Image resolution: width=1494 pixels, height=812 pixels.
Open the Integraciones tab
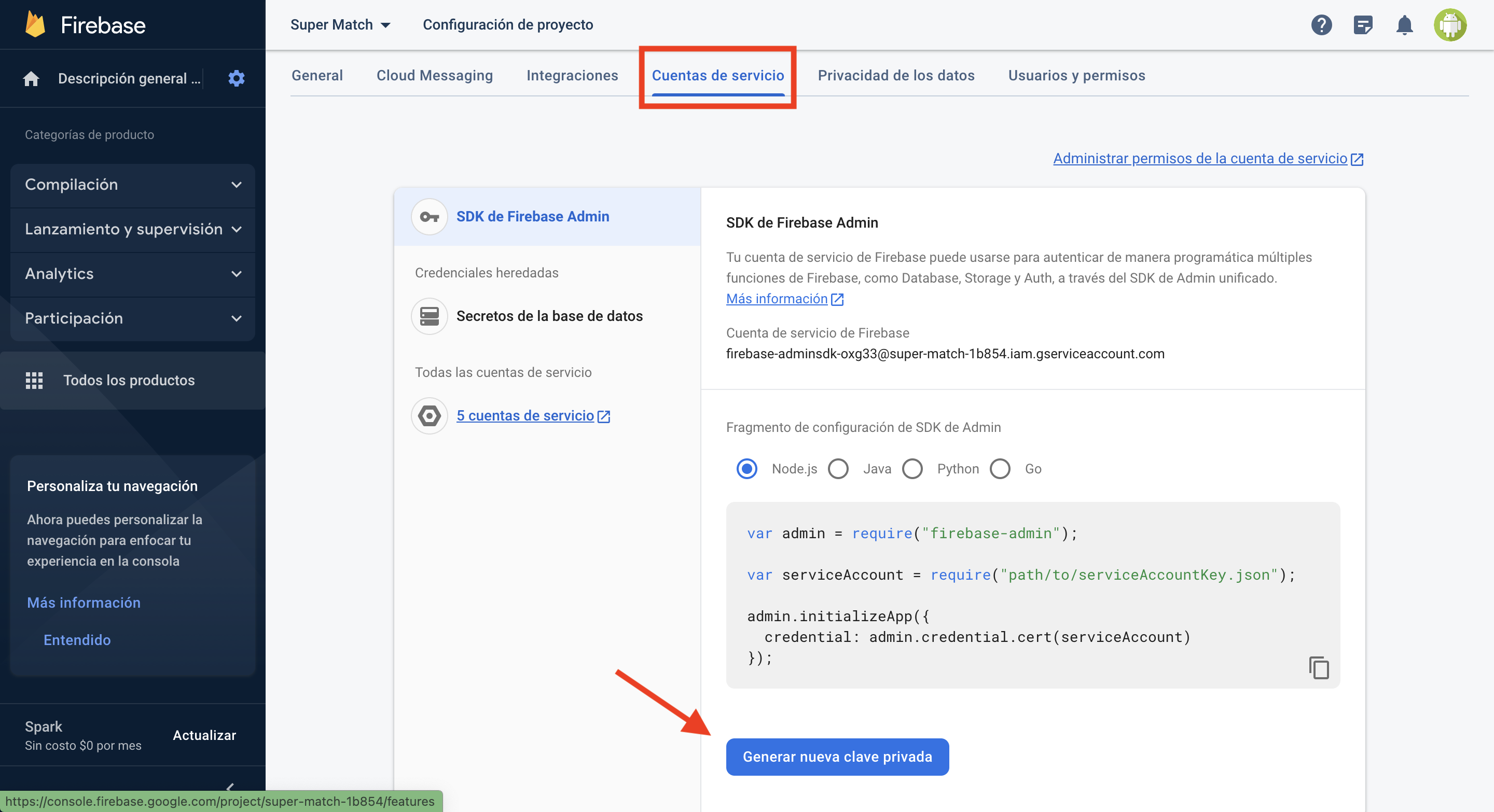(x=572, y=75)
